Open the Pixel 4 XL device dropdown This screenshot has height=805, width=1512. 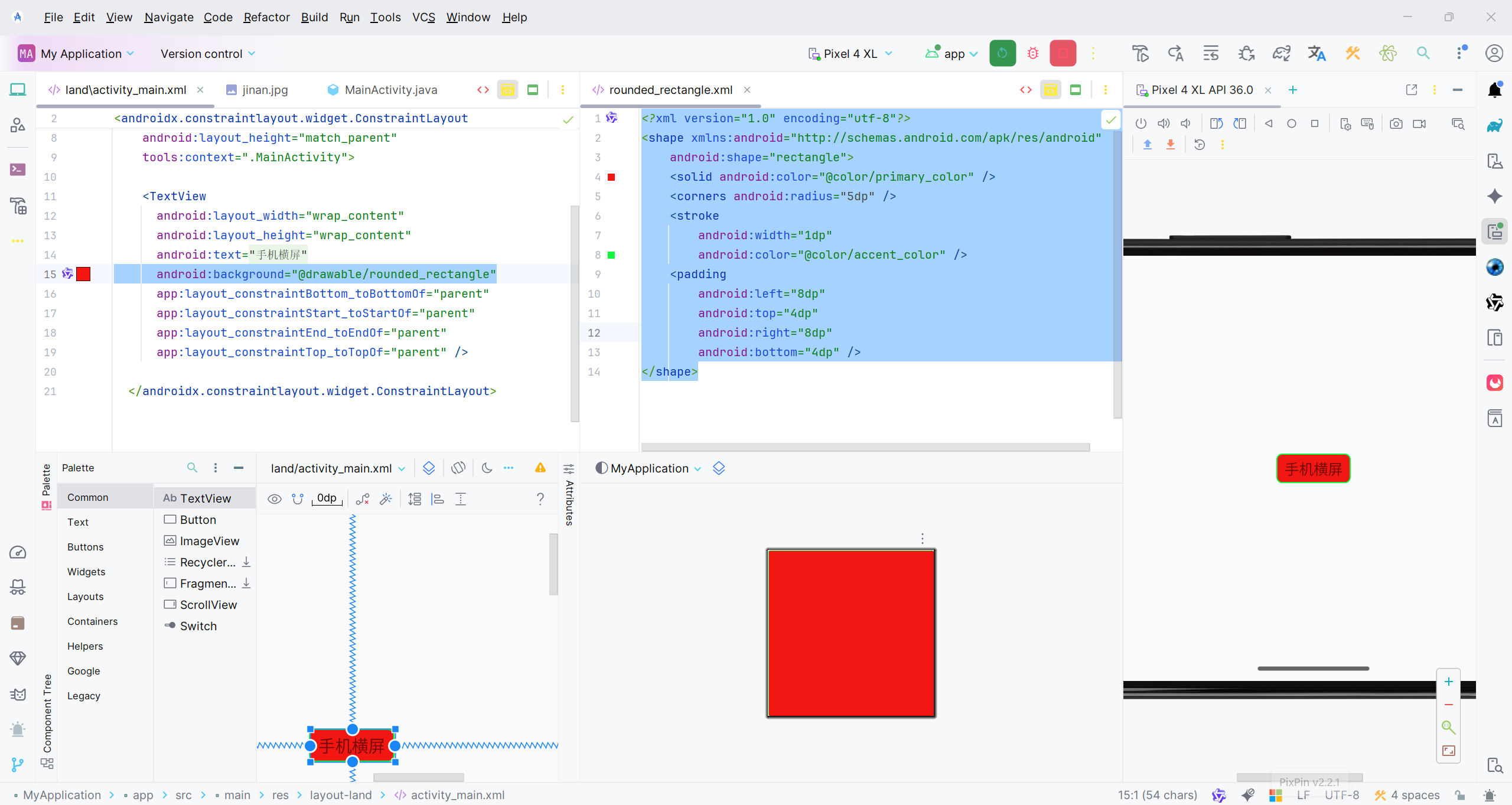click(850, 54)
